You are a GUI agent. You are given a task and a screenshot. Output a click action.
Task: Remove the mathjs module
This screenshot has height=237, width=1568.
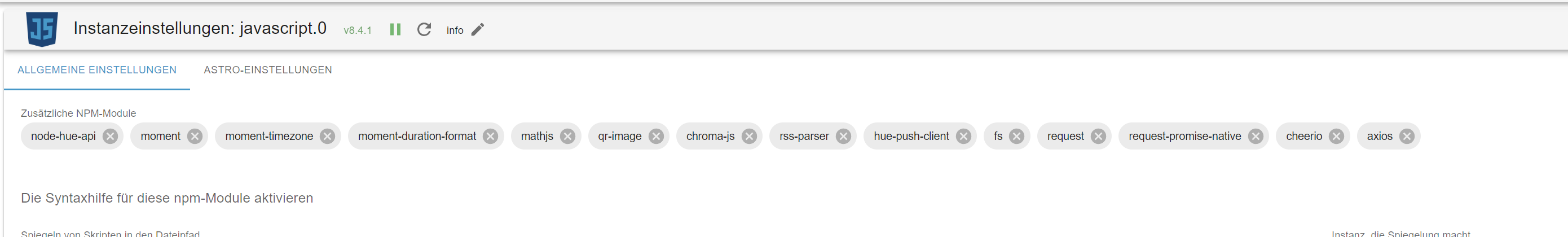pyautogui.click(x=568, y=136)
